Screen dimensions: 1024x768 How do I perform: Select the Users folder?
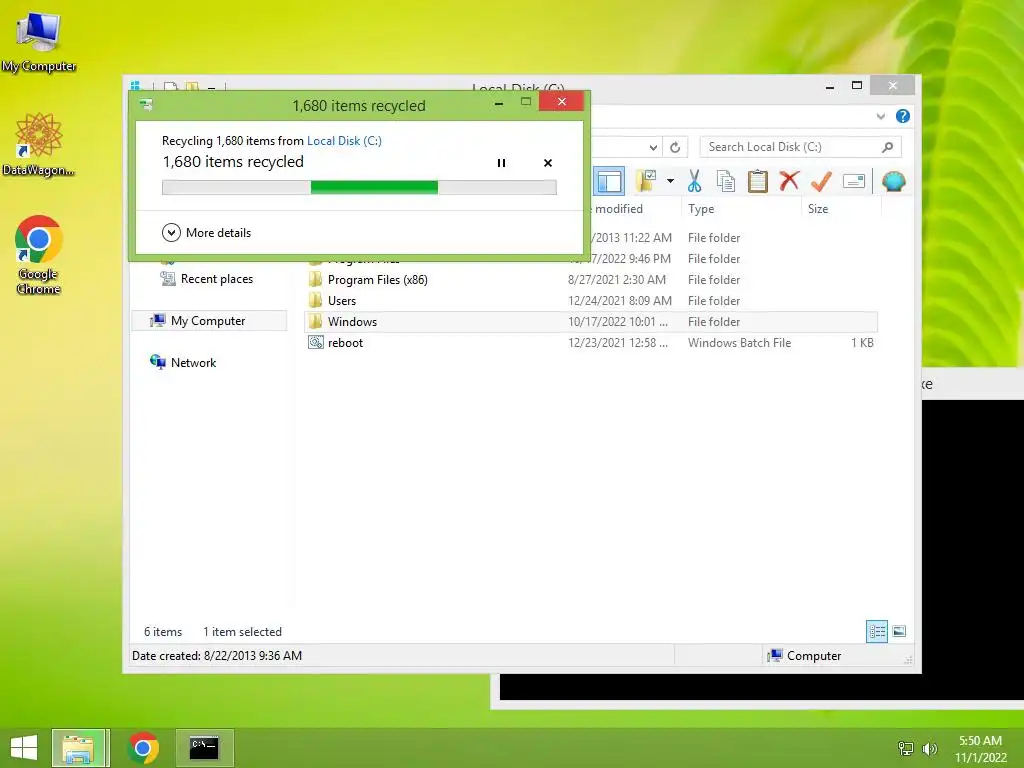[x=342, y=300]
